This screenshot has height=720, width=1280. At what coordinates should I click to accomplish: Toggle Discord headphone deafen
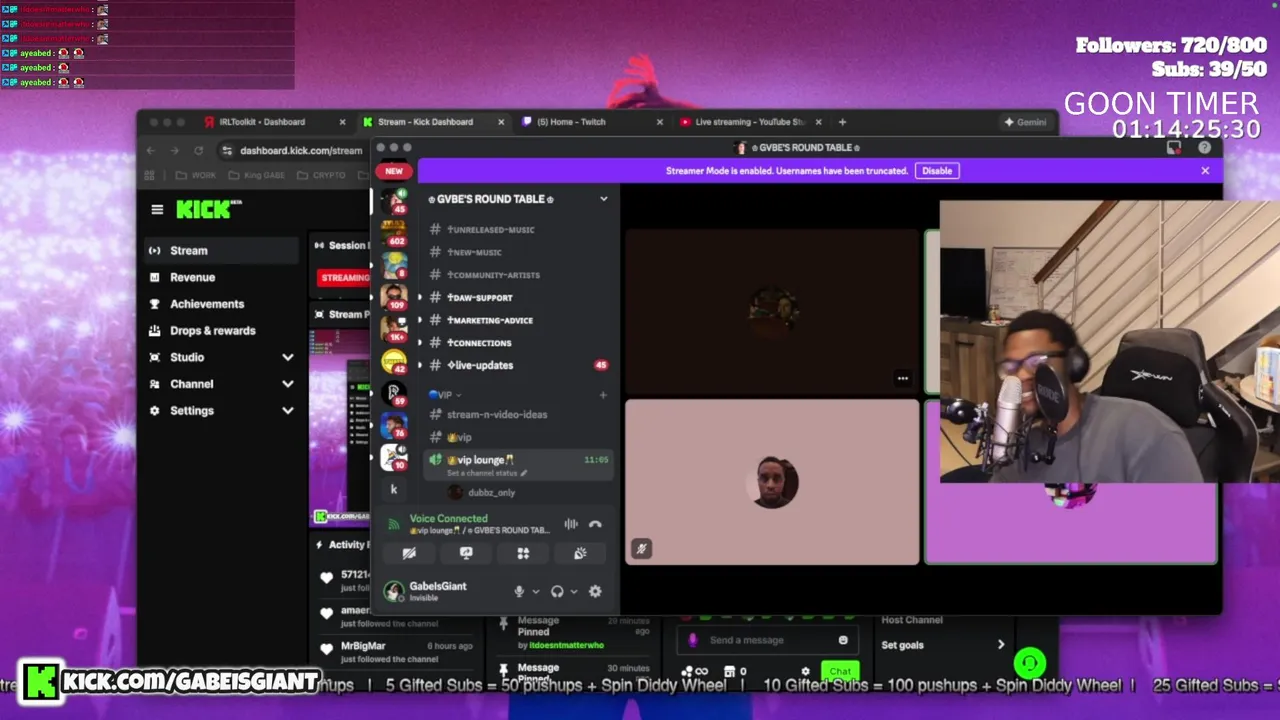(x=557, y=591)
